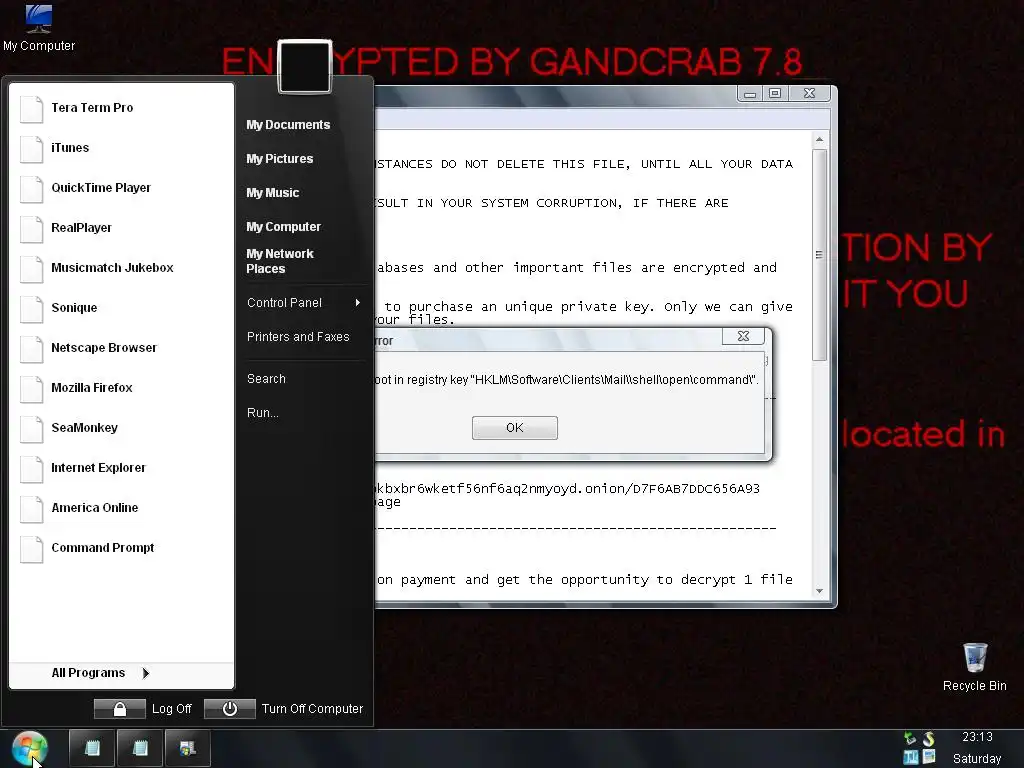The width and height of the screenshot is (1024, 768).
Task: Click the S-shaped system tray icon
Action: [x=928, y=739]
